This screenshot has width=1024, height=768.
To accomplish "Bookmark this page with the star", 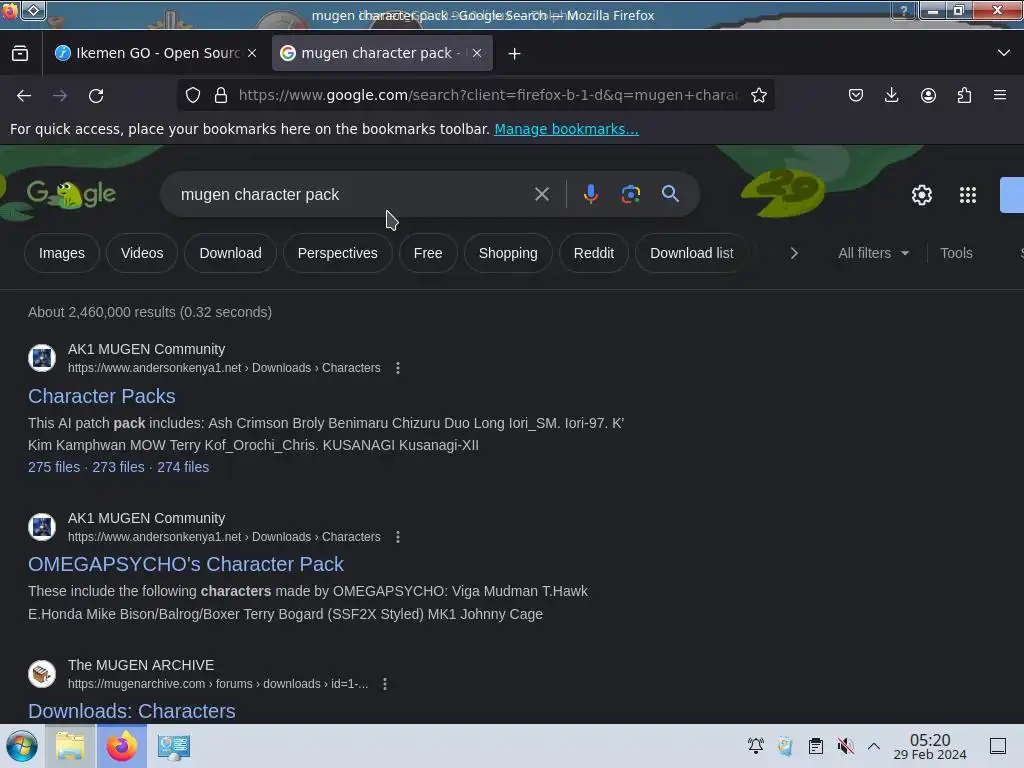I will pyautogui.click(x=759, y=95).
